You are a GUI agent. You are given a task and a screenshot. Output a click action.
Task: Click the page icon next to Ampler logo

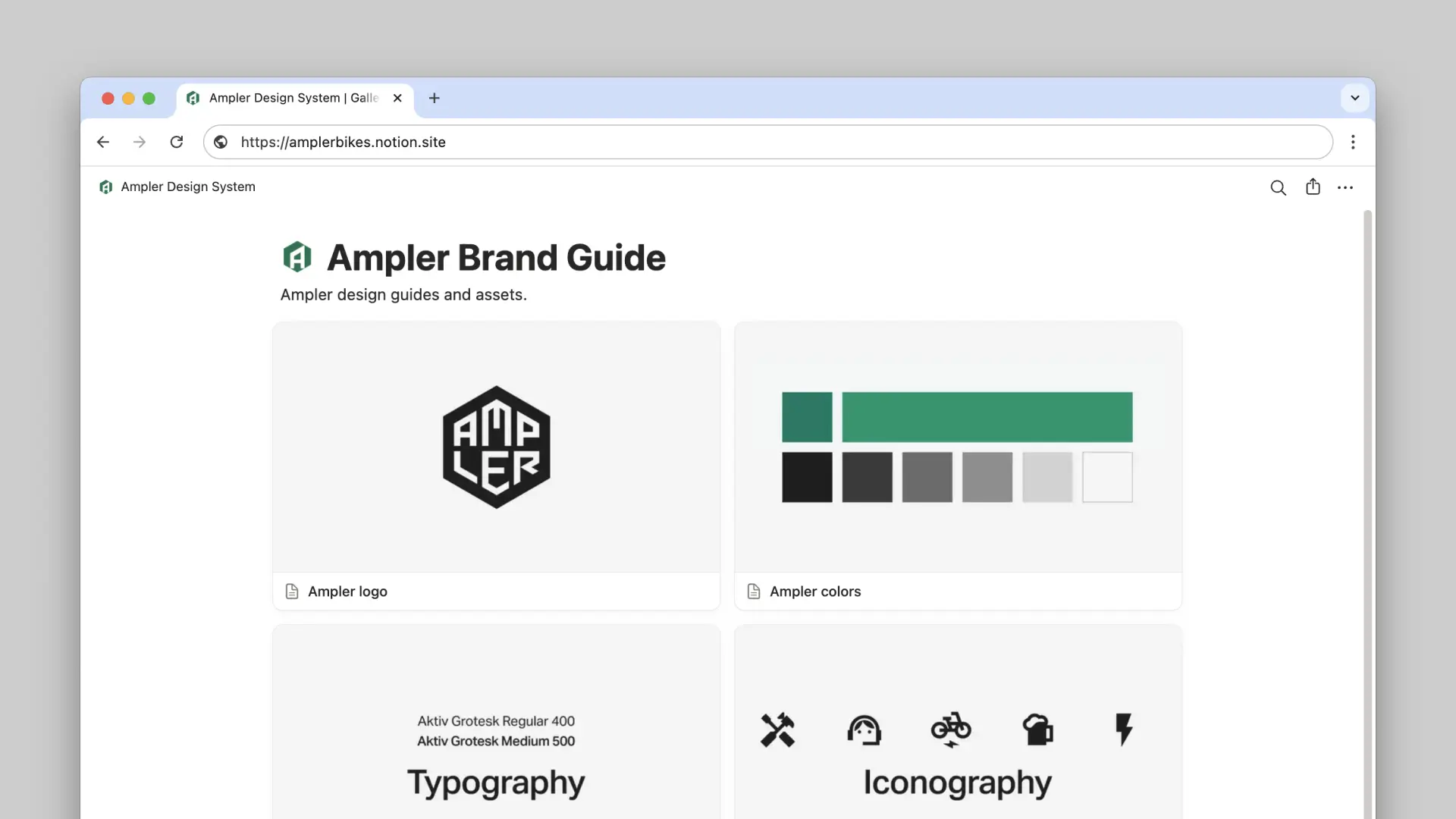click(x=292, y=591)
